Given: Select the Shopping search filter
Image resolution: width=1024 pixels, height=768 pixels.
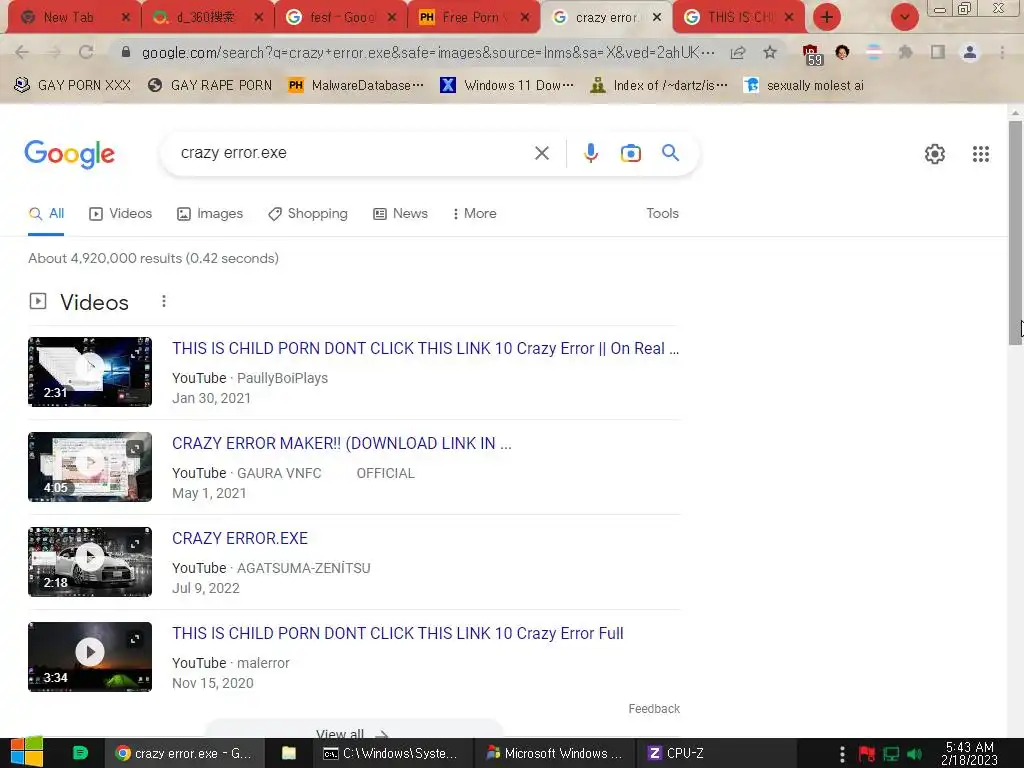Looking at the screenshot, I should pos(308,214).
